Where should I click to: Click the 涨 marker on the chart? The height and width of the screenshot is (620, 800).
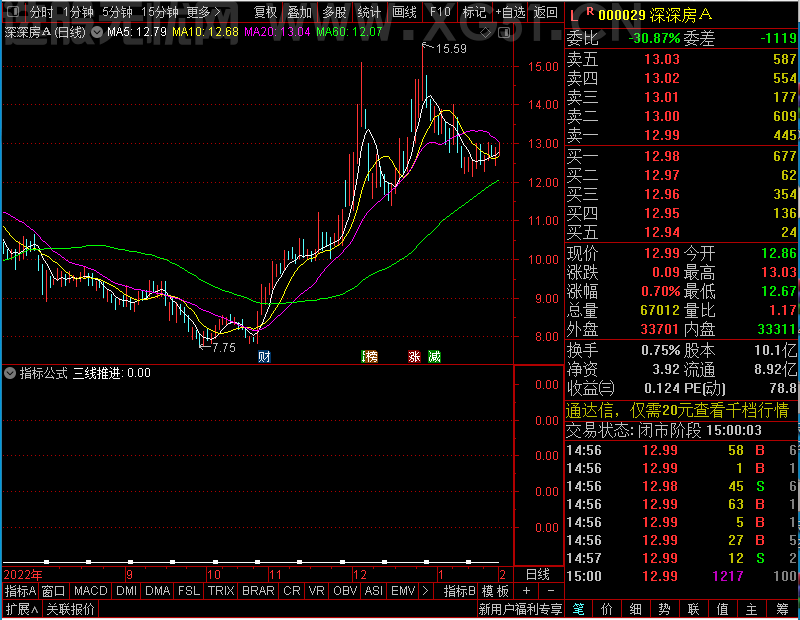(414, 356)
